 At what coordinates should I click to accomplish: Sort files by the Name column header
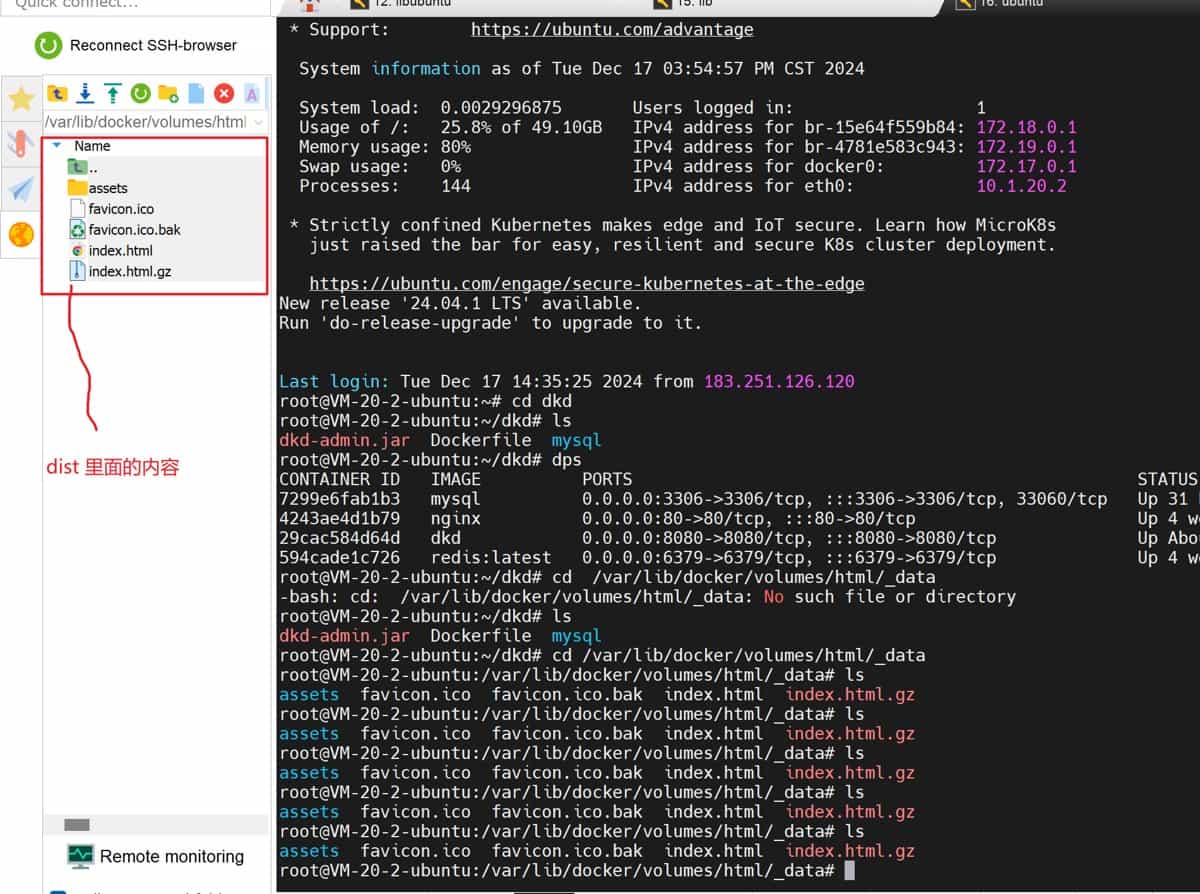[x=92, y=146]
